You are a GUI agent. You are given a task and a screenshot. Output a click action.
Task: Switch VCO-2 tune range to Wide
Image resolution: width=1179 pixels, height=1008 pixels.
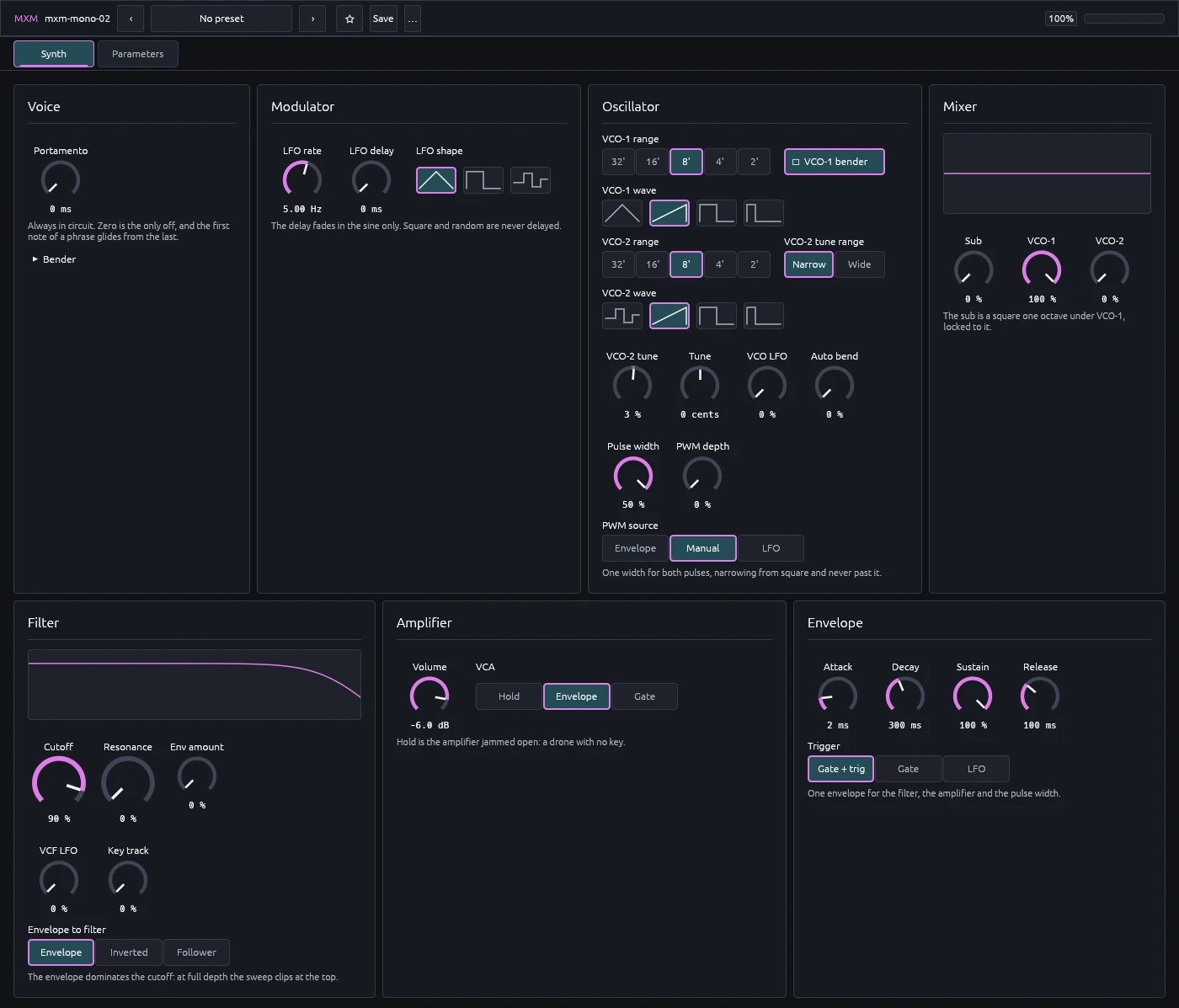click(860, 264)
